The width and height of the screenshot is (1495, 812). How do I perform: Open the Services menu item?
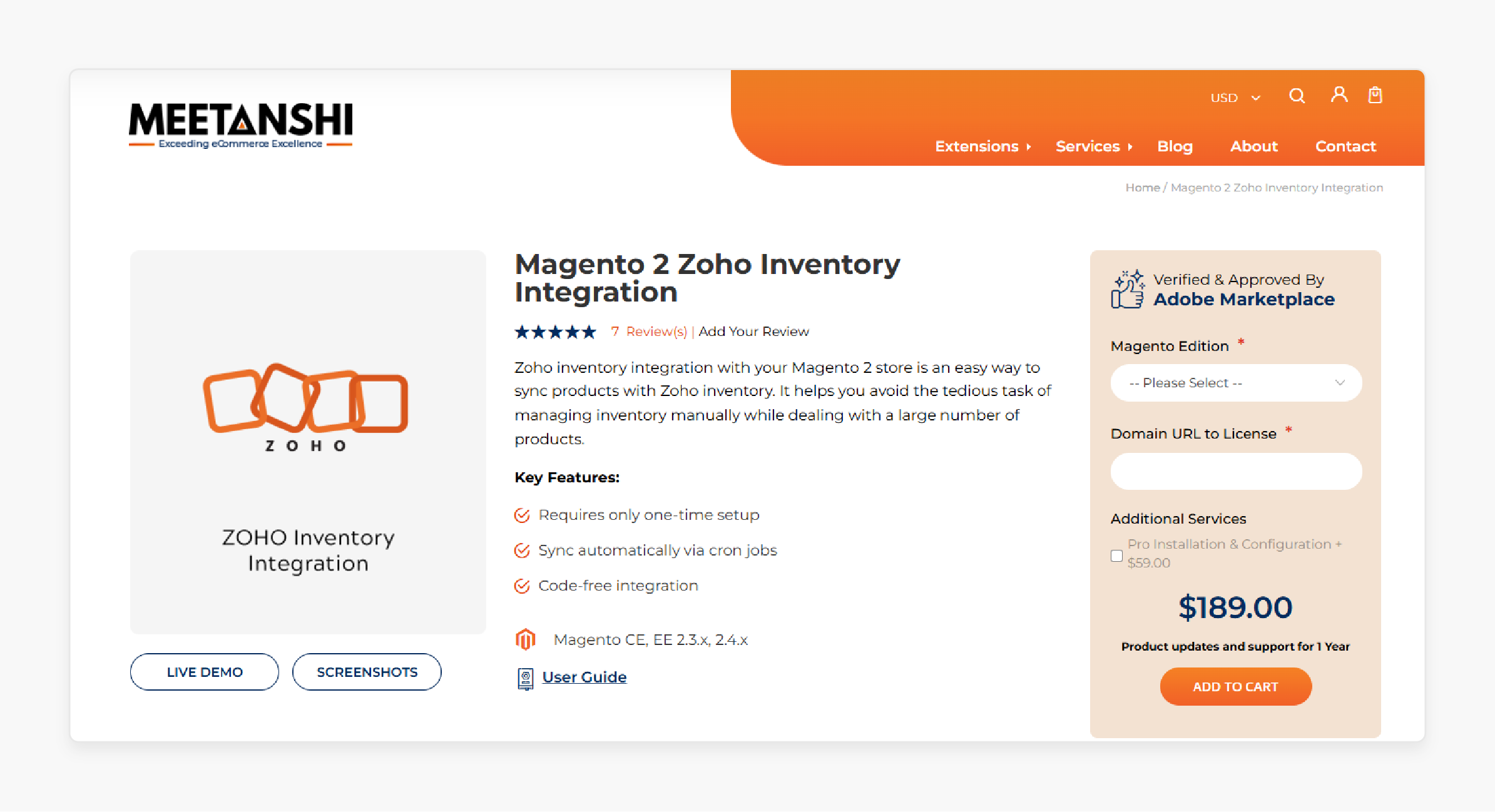[1088, 146]
